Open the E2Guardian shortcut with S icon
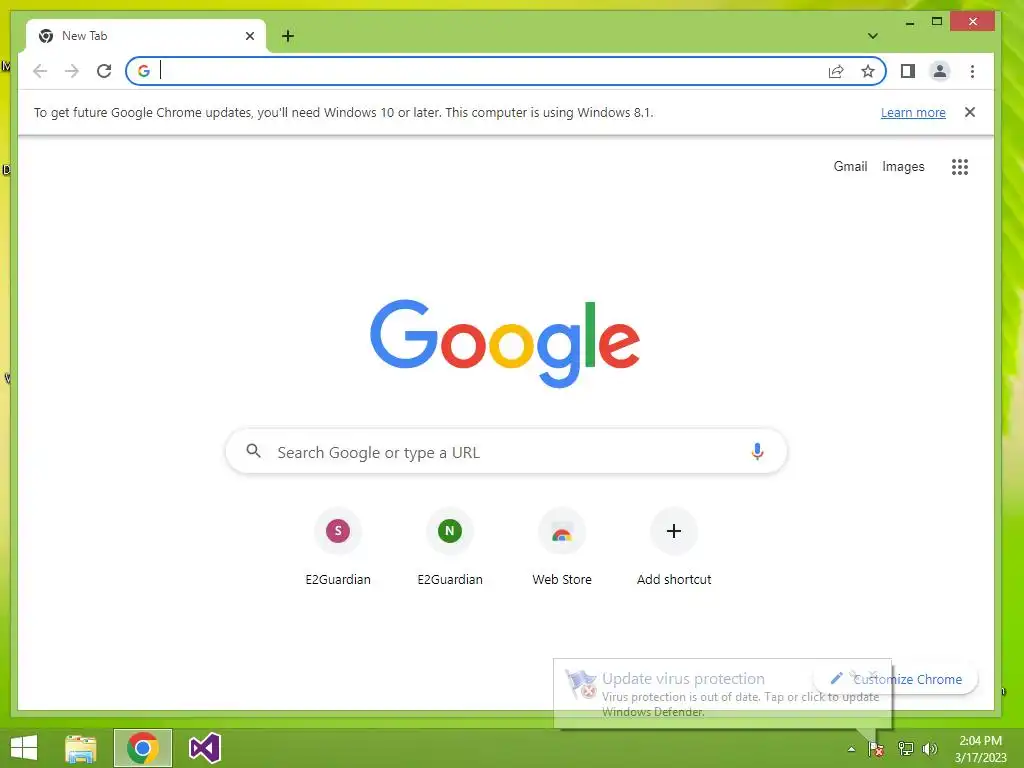The width and height of the screenshot is (1024, 768). (338, 547)
